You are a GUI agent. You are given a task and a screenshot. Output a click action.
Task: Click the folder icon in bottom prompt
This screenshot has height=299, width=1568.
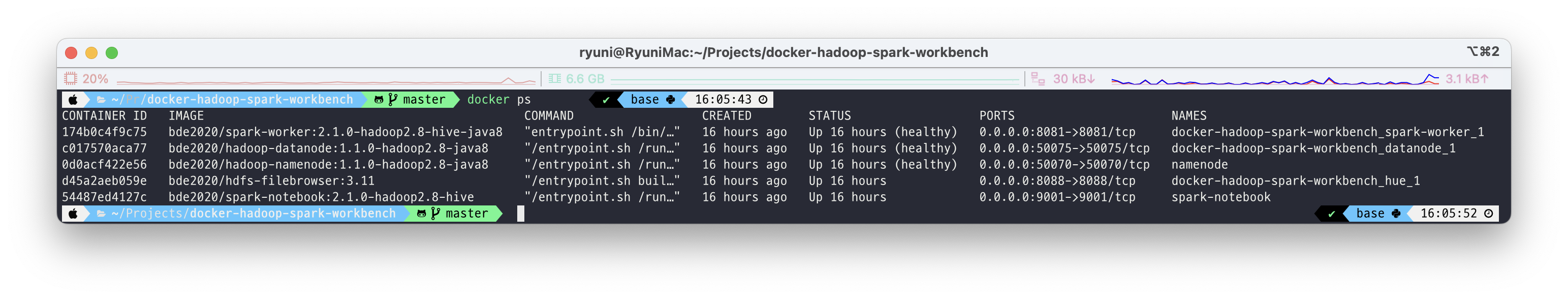[101, 213]
